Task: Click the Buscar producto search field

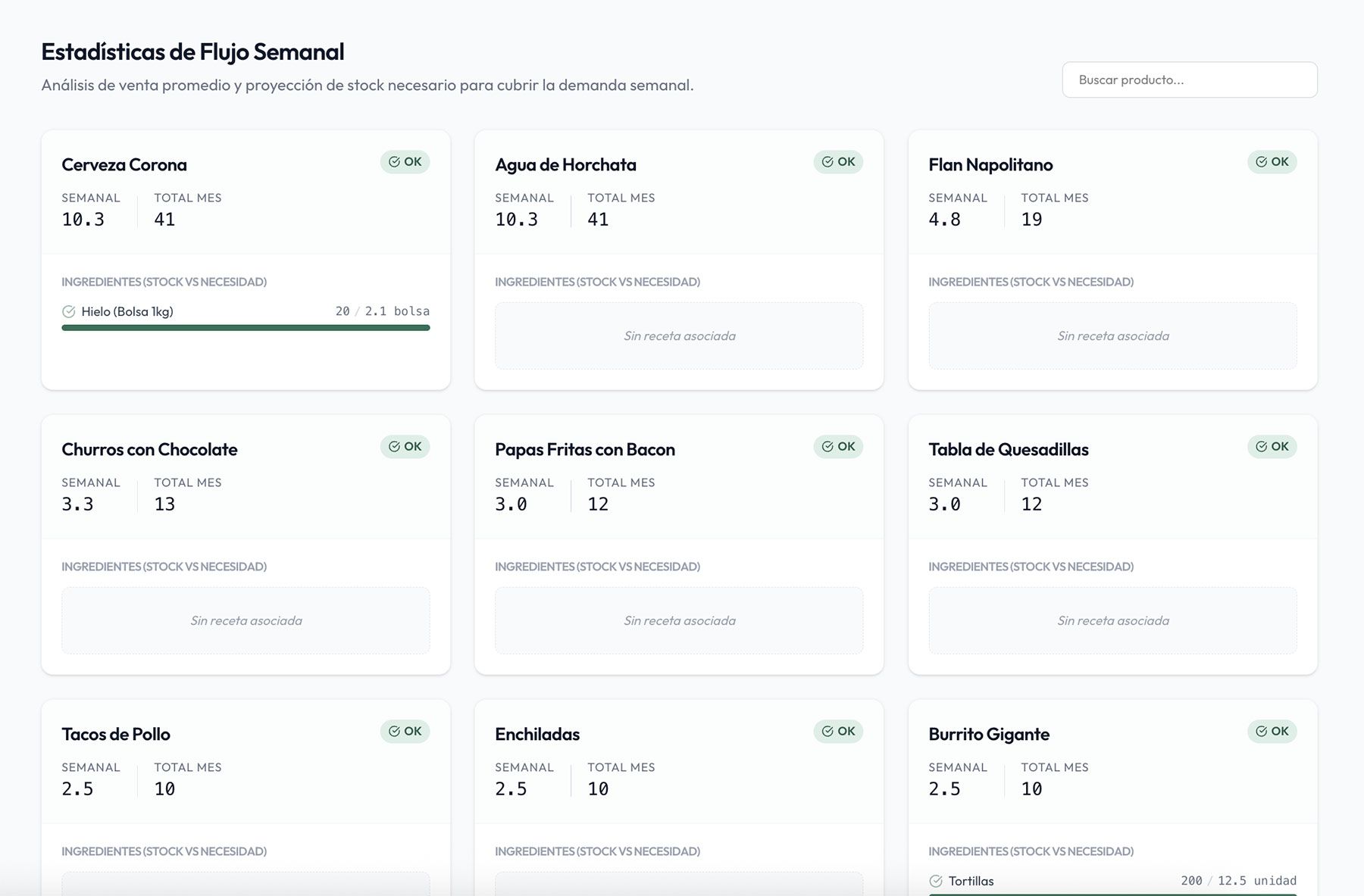Action: 1189,80
